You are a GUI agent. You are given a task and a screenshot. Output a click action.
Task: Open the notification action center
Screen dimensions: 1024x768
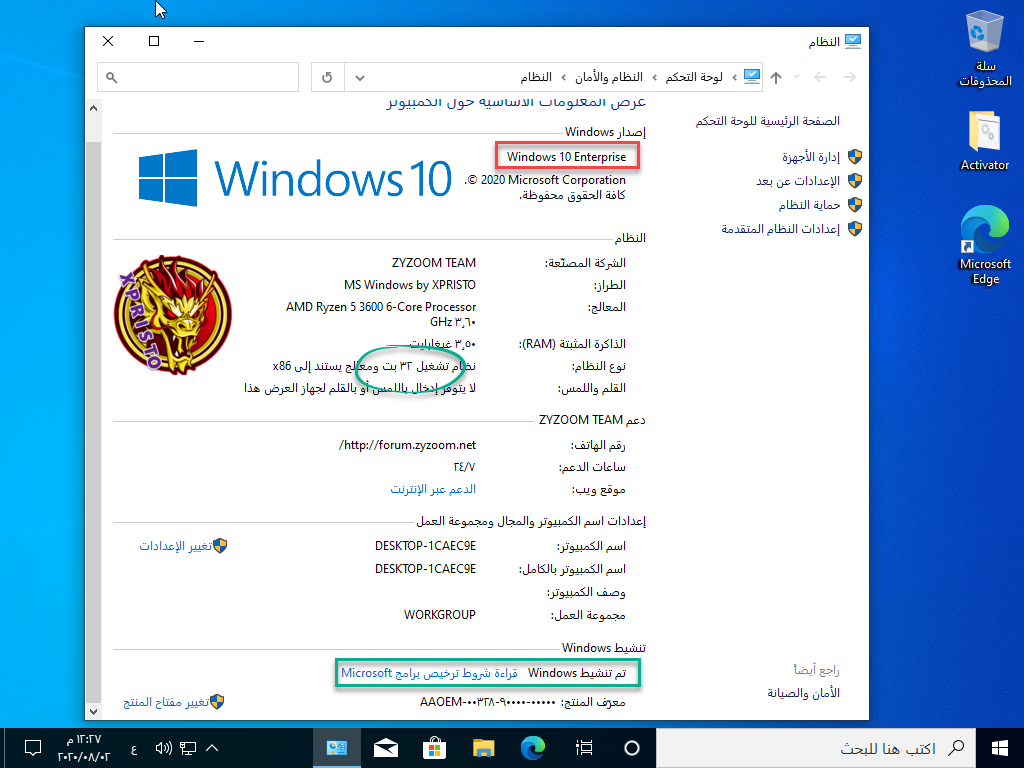[x=33, y=748]
